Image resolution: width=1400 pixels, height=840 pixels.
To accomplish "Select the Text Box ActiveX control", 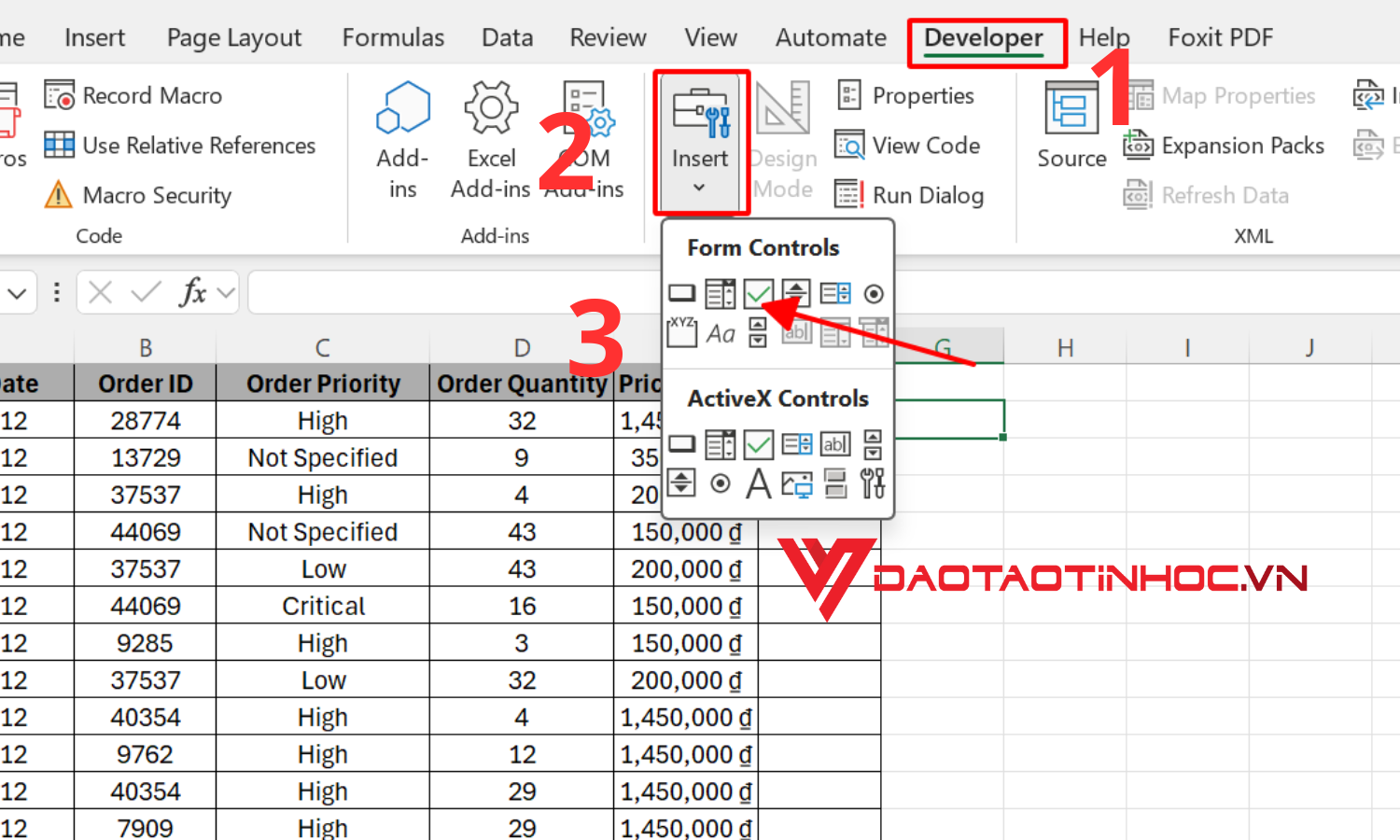I will pos(834,444).
